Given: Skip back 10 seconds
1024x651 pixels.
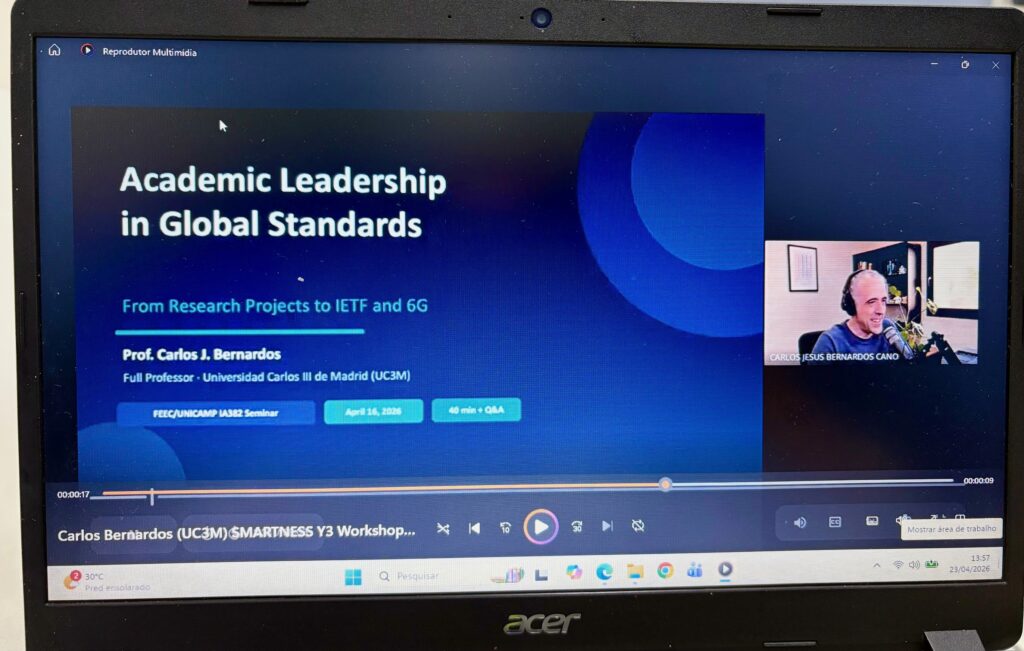Looking at the screenshot, I should 506,528.
